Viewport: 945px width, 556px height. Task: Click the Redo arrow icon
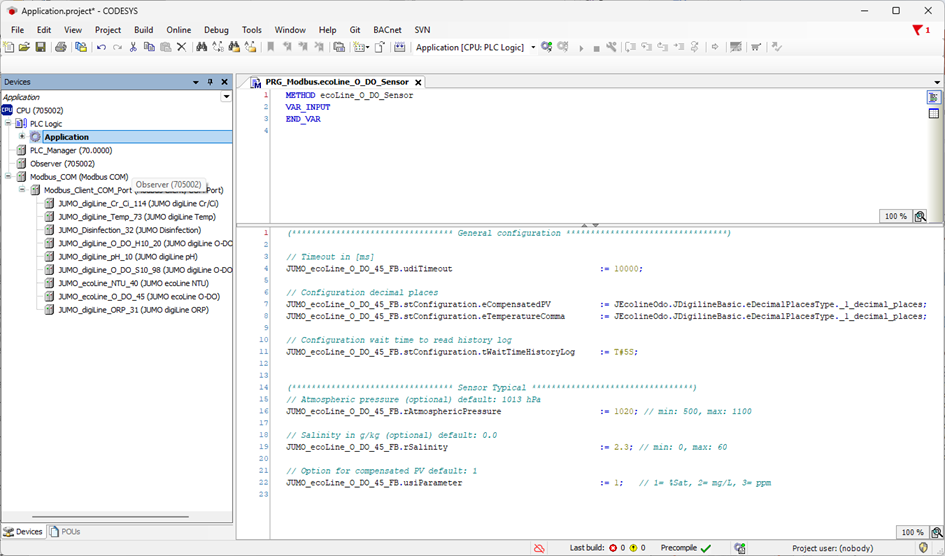pos(118,47)
